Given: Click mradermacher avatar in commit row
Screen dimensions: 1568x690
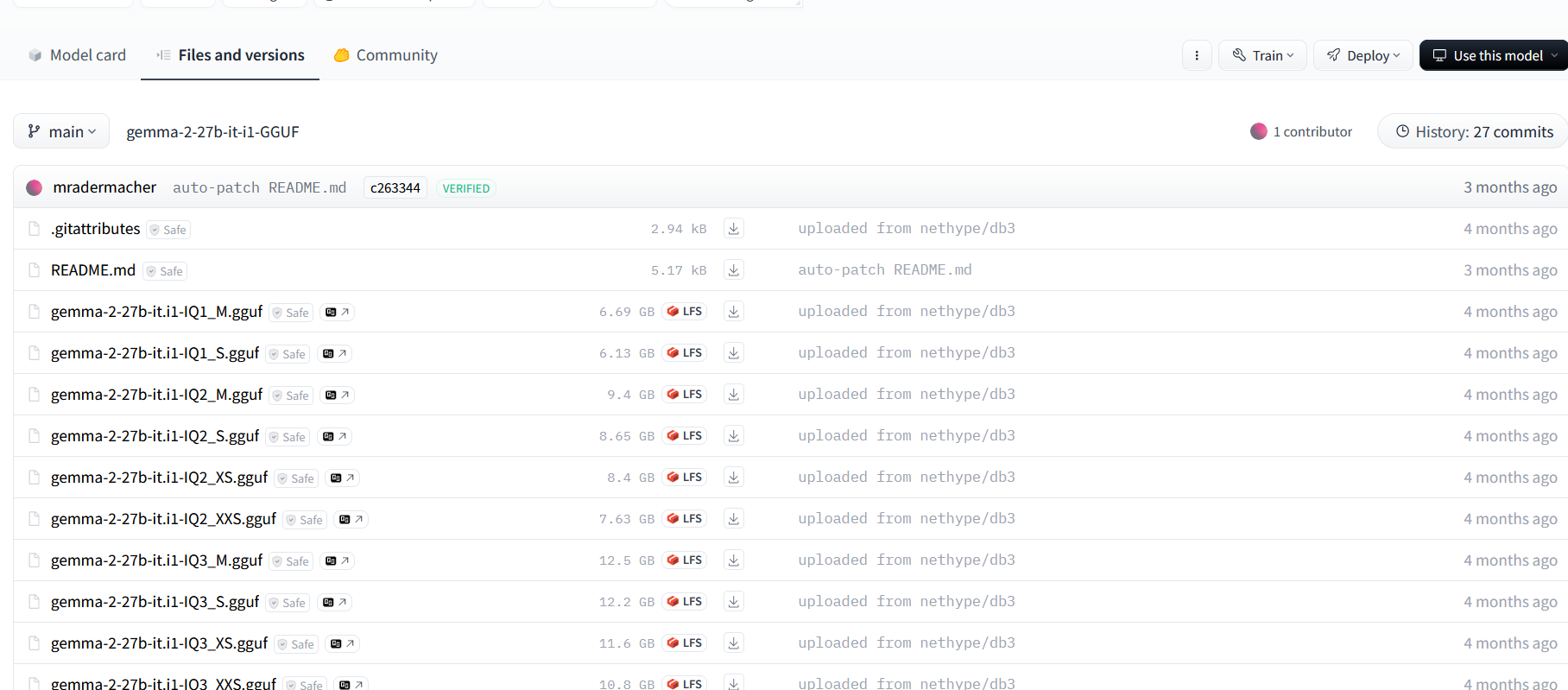Looking at the screenshot, I should [x=35, y=187].
